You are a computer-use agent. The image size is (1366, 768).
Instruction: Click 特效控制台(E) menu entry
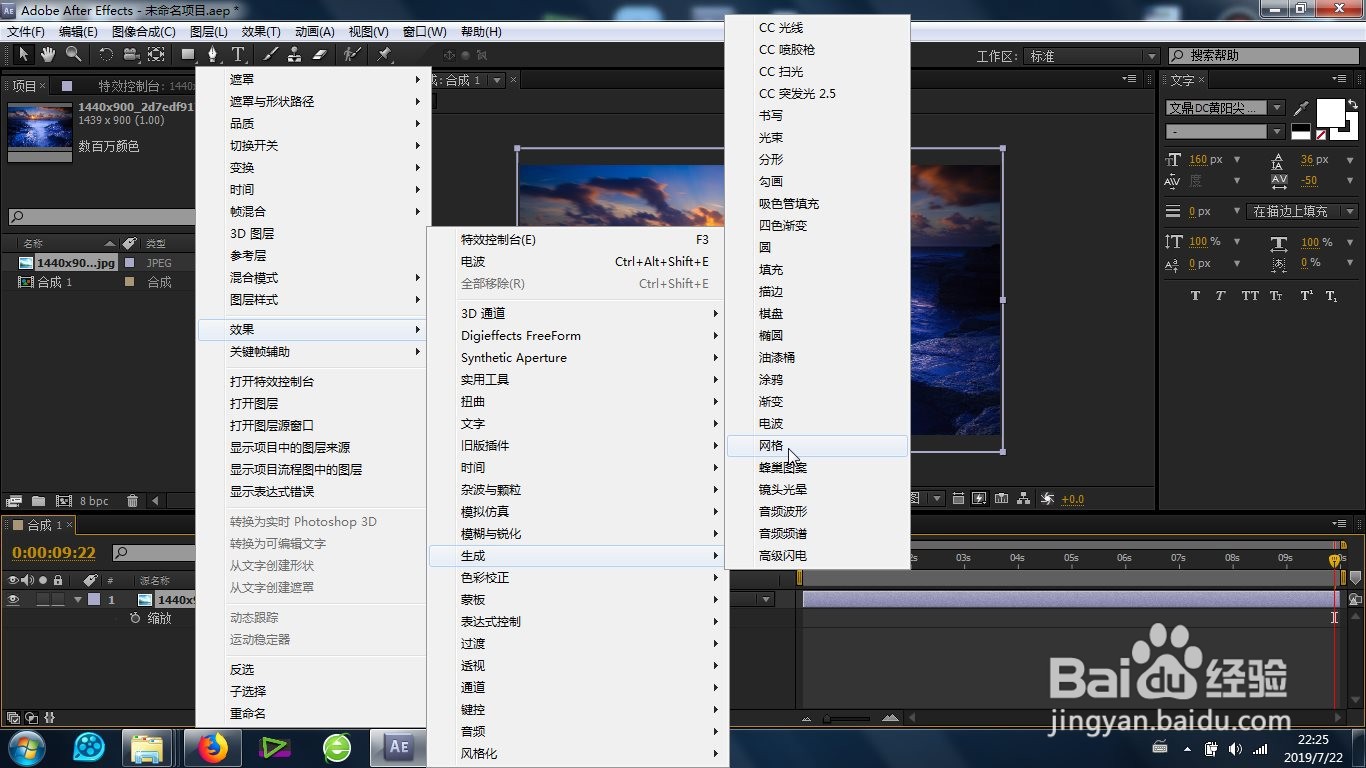tap(577, 240)
